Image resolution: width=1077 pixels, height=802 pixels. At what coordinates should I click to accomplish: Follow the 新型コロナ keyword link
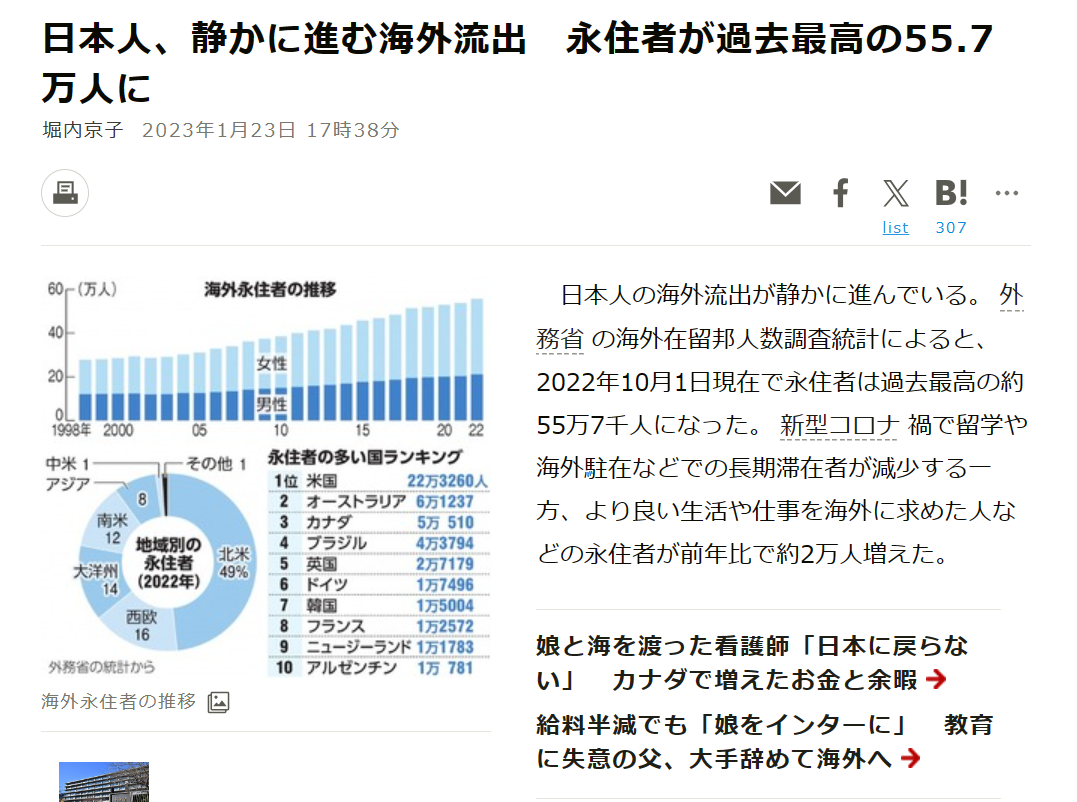(x=840, y=424)
